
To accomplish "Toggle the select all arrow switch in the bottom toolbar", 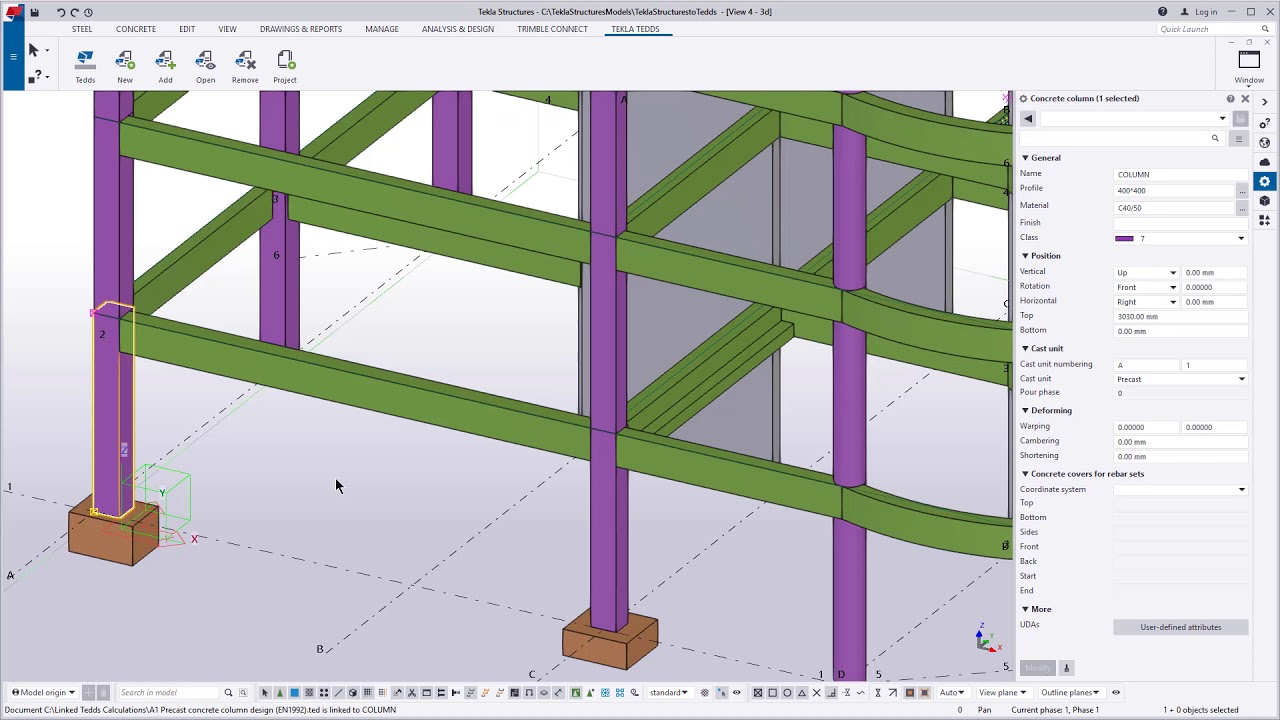I will pos(265,692).
